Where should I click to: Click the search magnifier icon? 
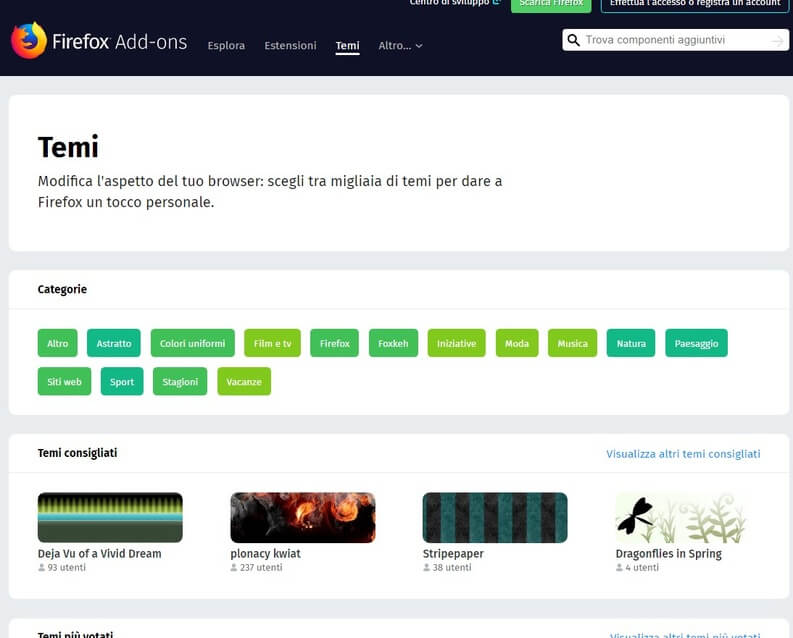click(x=573, y=40)
